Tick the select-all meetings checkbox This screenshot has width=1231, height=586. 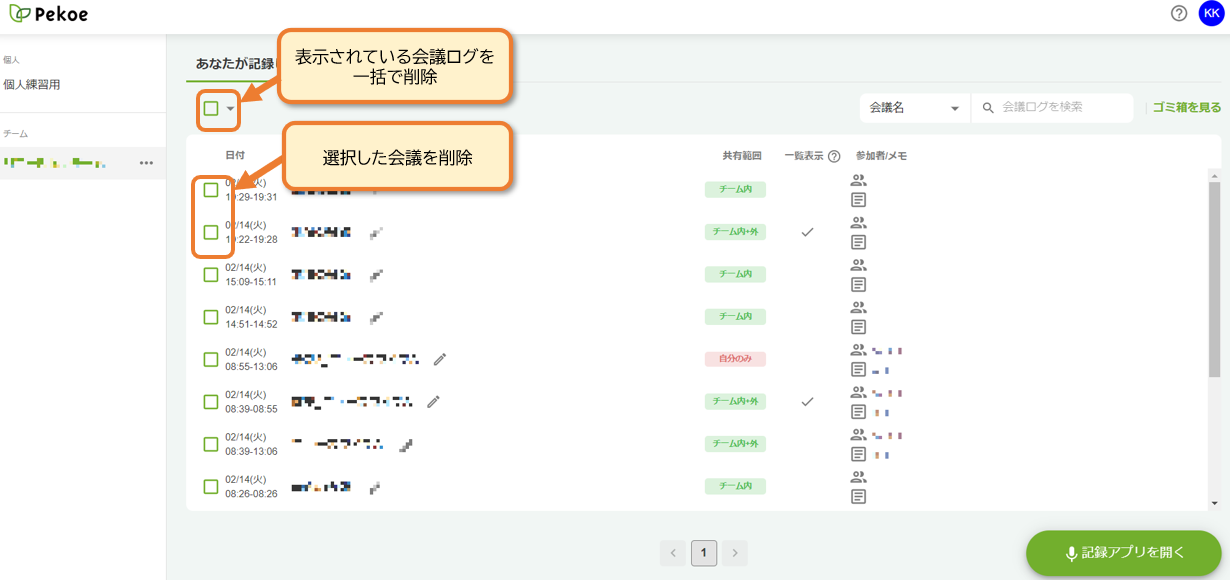(x=211, y=108)
